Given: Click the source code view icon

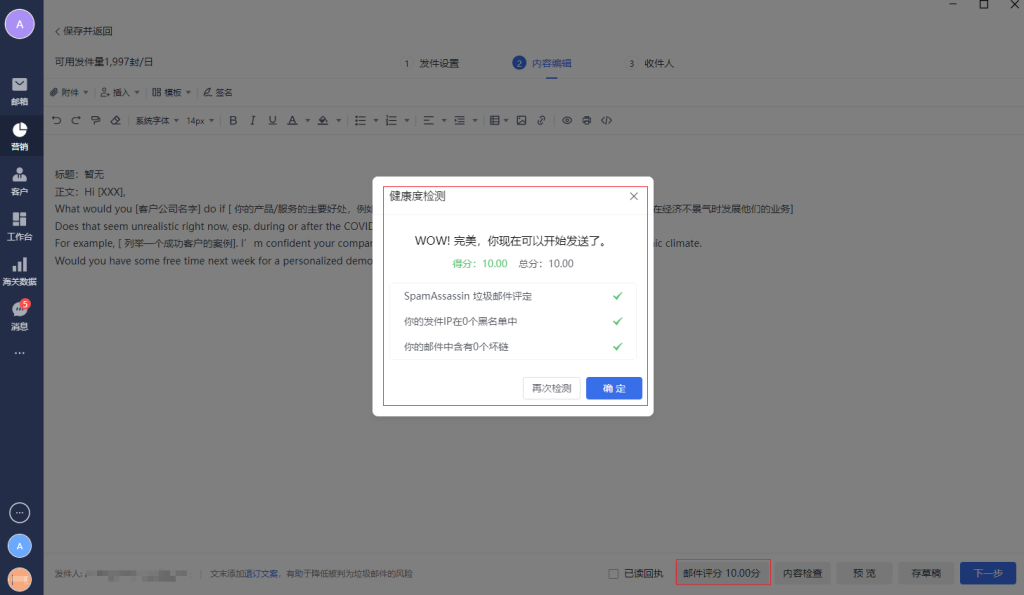Looking at the screenshot, I should coord(606,120).
